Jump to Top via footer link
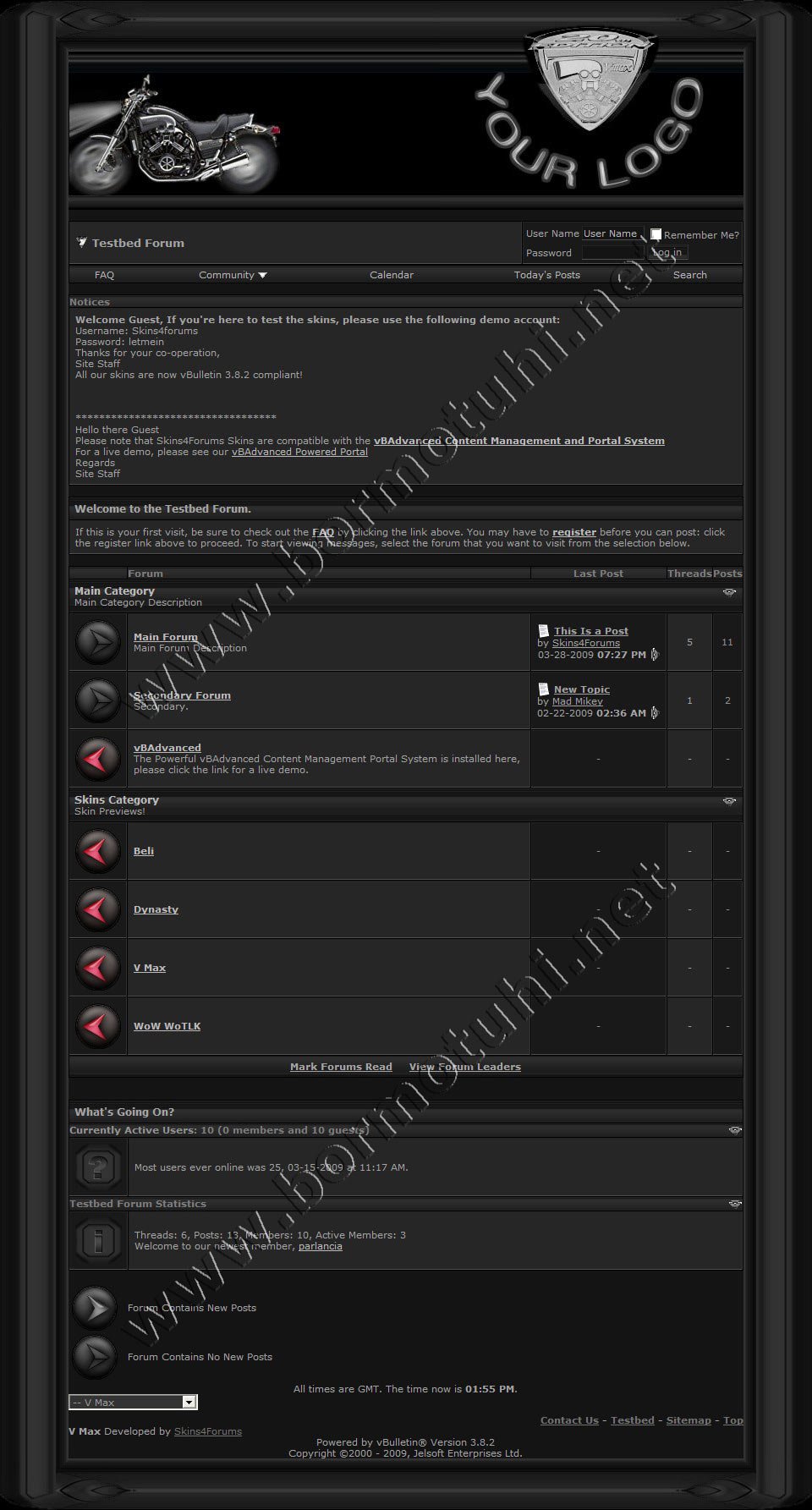 point(733,1420)
